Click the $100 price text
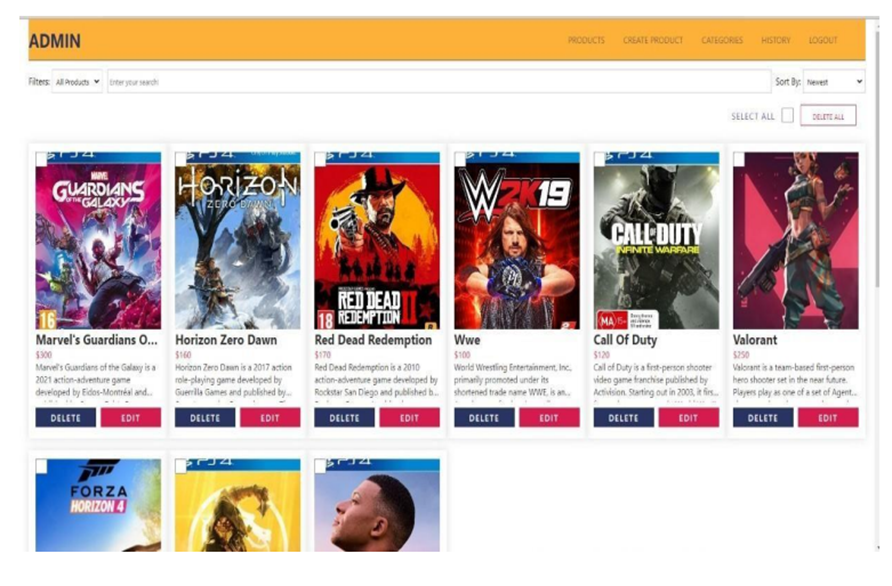This screenshot has width=892, height=586. click(462, 354)
